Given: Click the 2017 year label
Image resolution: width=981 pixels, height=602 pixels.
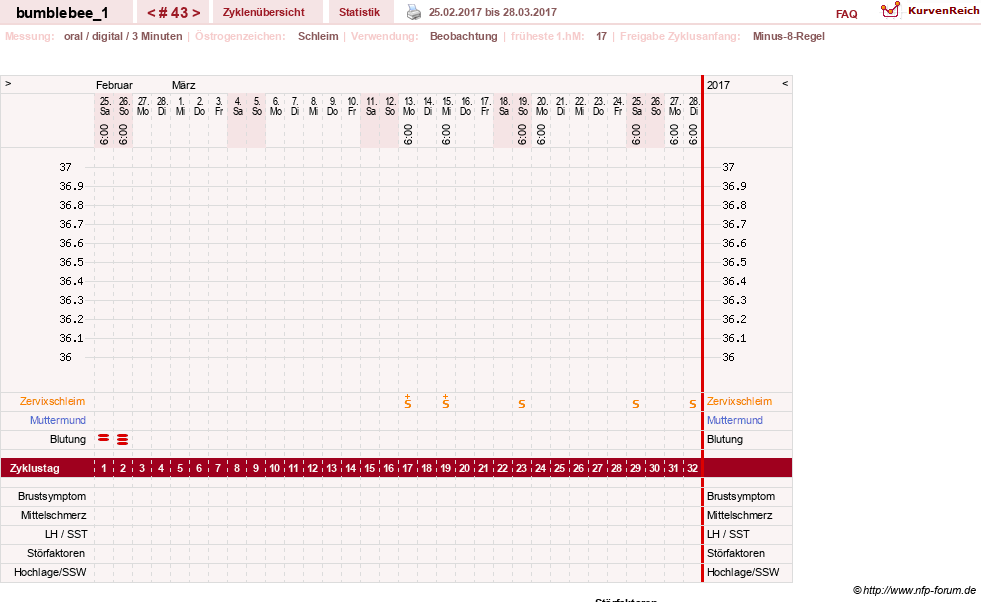Looking at the screenshot, I should (718, 85).
